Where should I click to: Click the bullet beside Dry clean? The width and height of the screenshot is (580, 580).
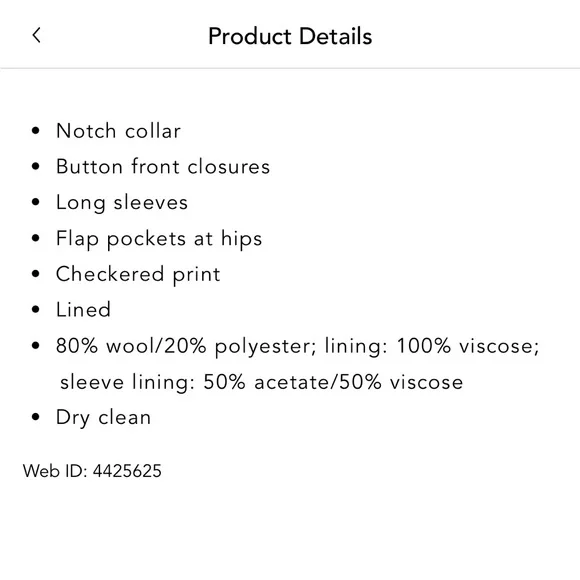(x=36, y=417)
